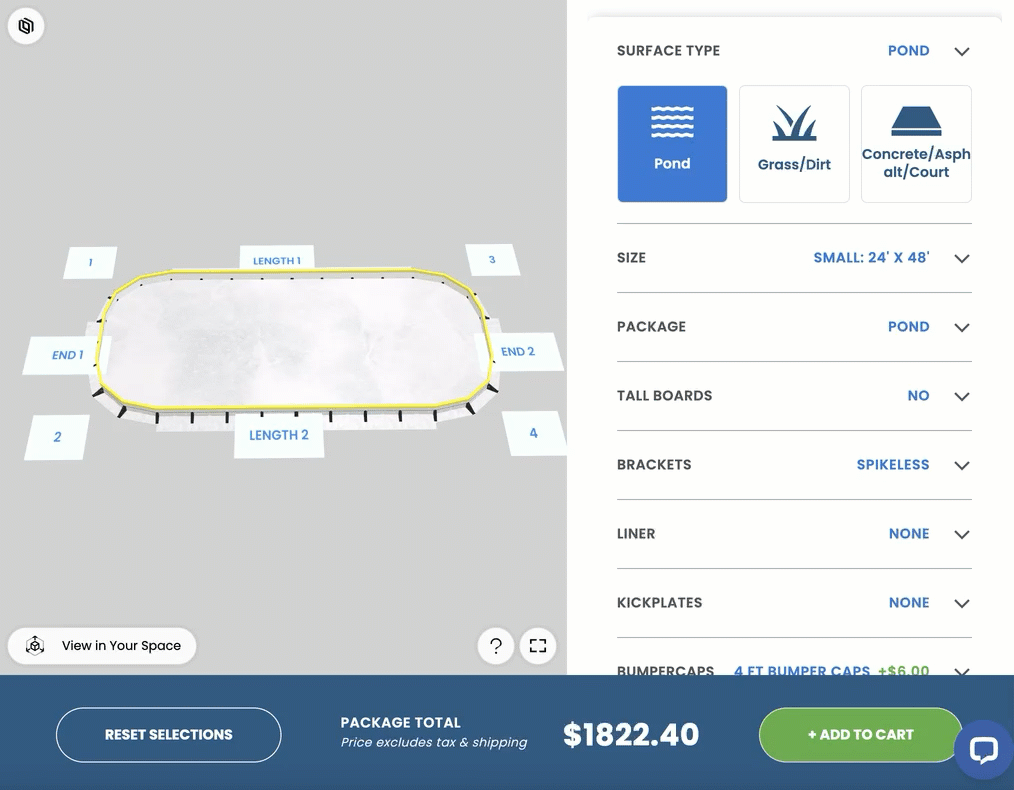Viewport: 1014px width, 790px height.
Task: Click the Add to Cart button
Action: [x=860, y=735]
